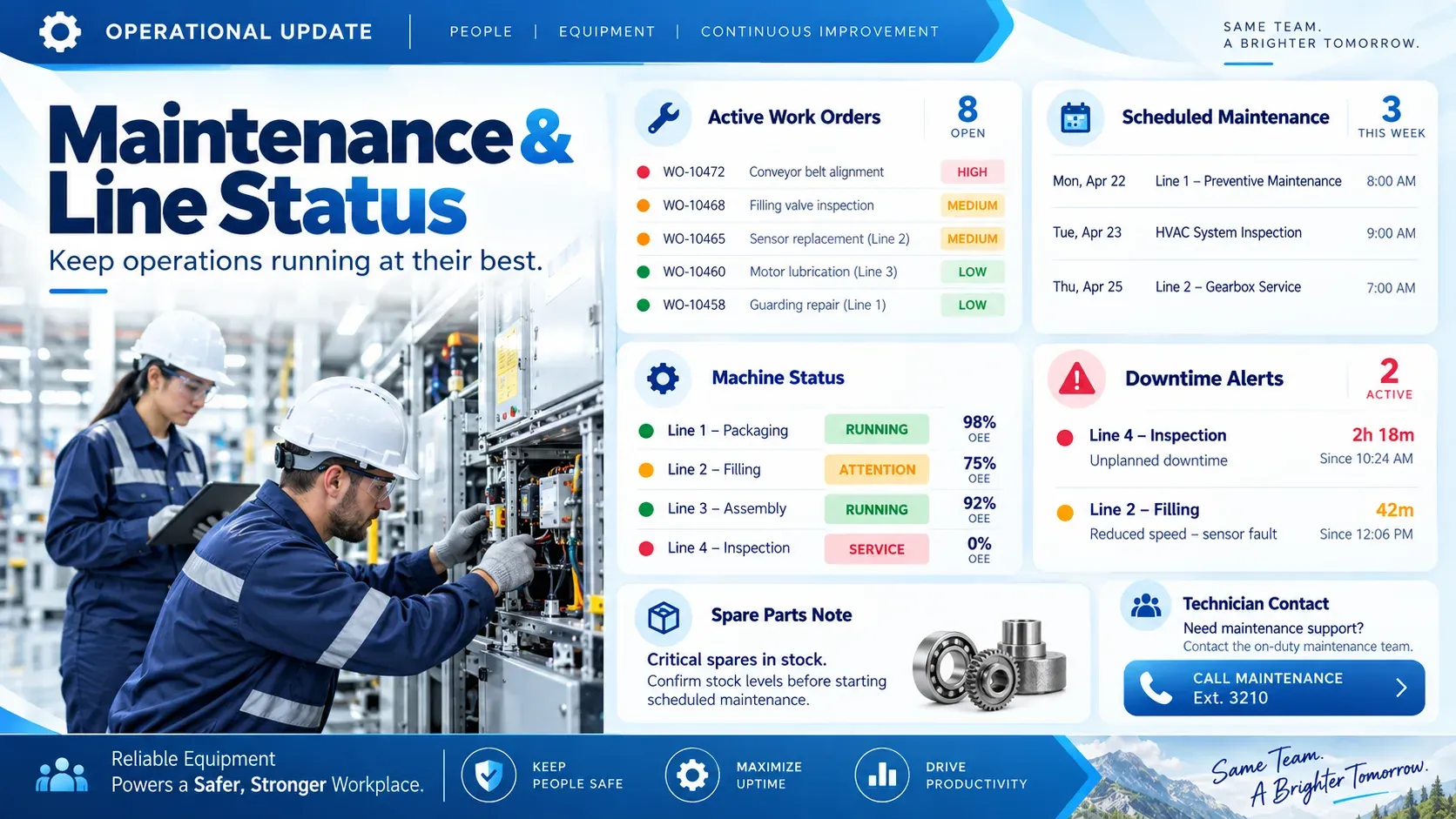Screen dimensions: 1456x819
Task: Click the phone handset icon on Call Maintenance
Action: click(x=1156, y=688)
